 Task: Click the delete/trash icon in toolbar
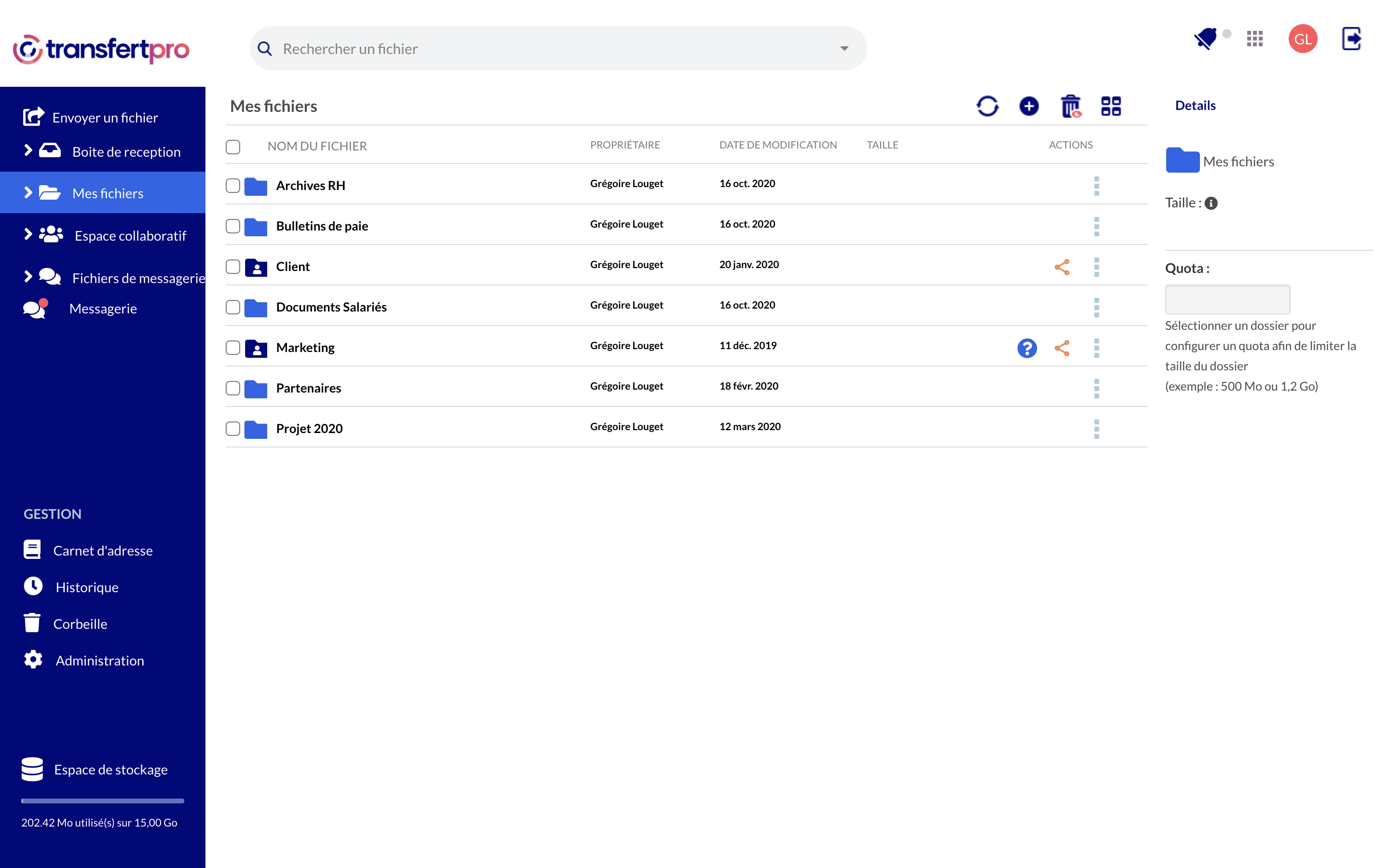[x=1070, y=105]
